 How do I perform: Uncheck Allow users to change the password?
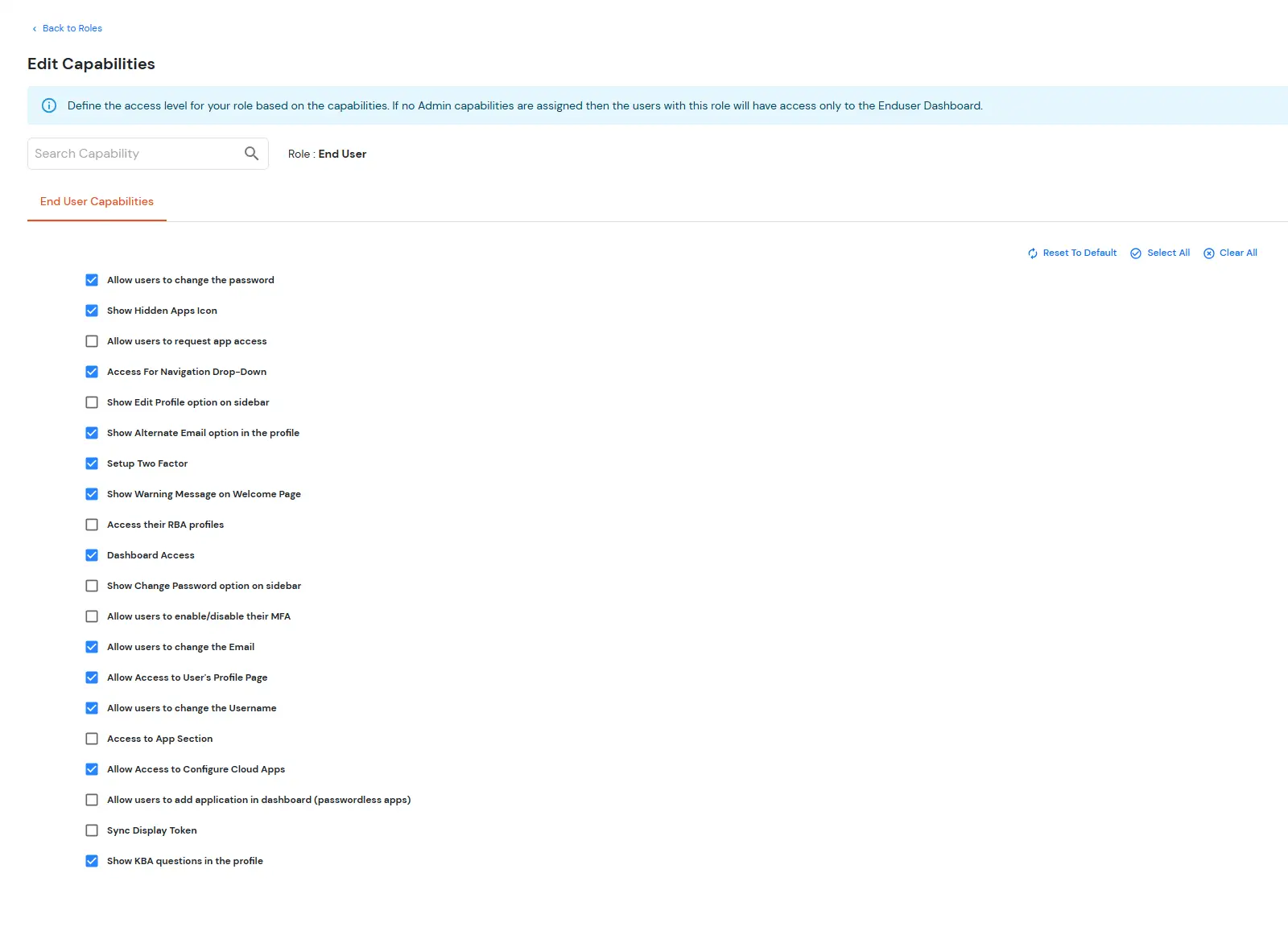click(x=92, y=280)
